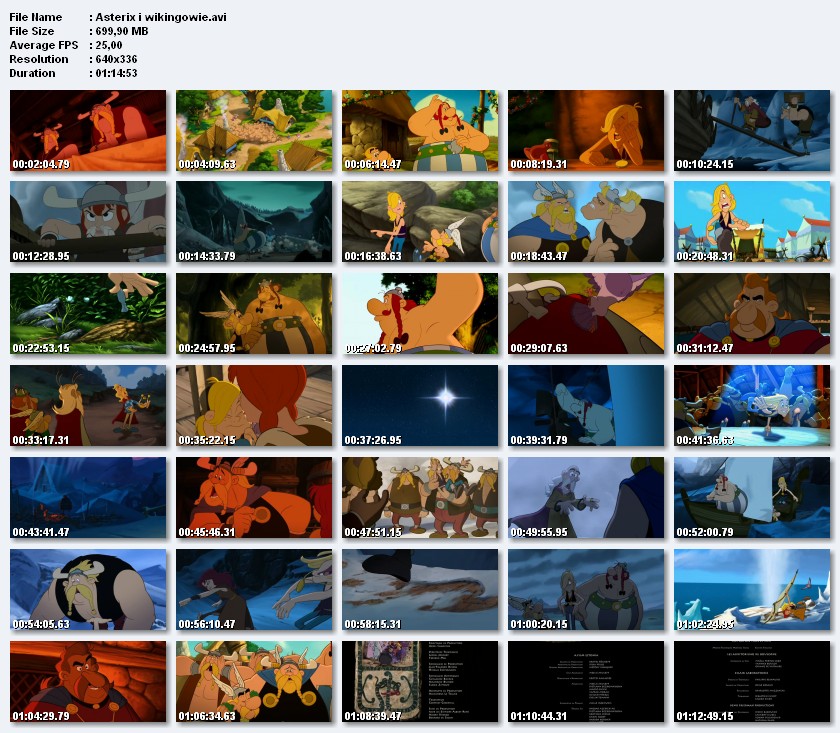Click the duration value '01:14:53'
The height and width of the screenshot is (733, 840).
click(x=116, y=73)
